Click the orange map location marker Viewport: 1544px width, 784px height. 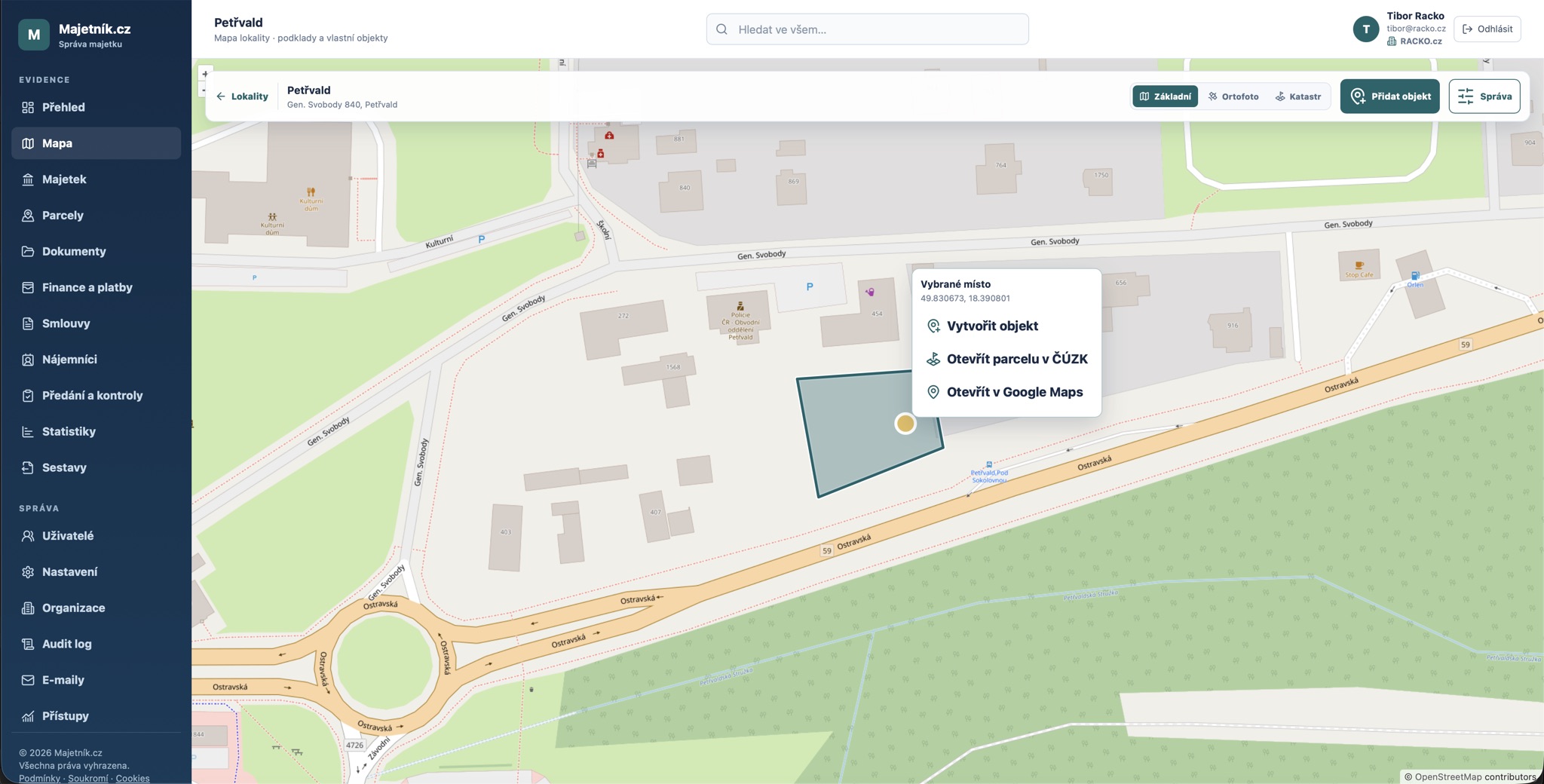pyautogui.click(x=905, y=424)
